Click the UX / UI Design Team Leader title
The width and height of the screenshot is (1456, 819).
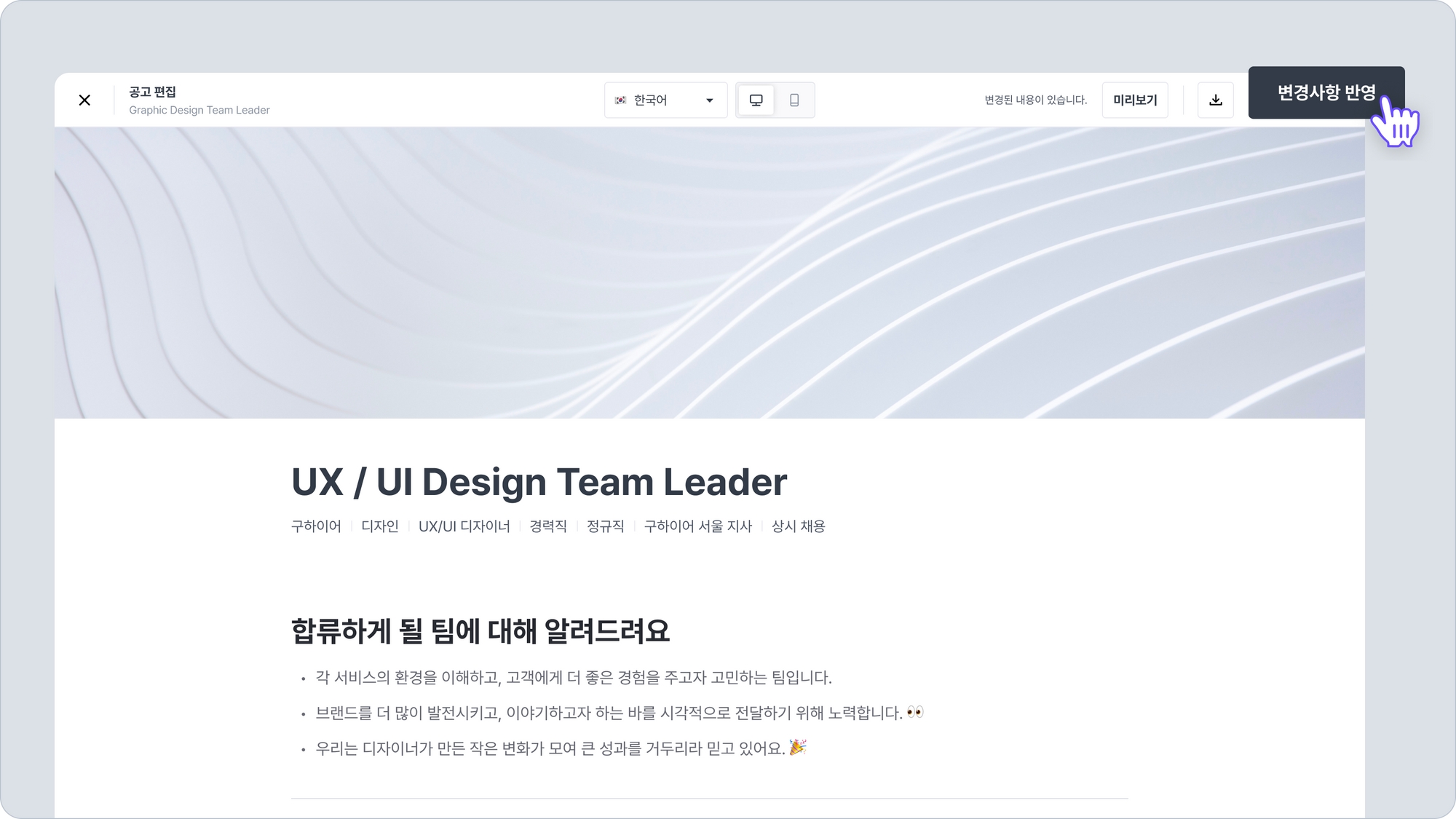pos(539,482)
